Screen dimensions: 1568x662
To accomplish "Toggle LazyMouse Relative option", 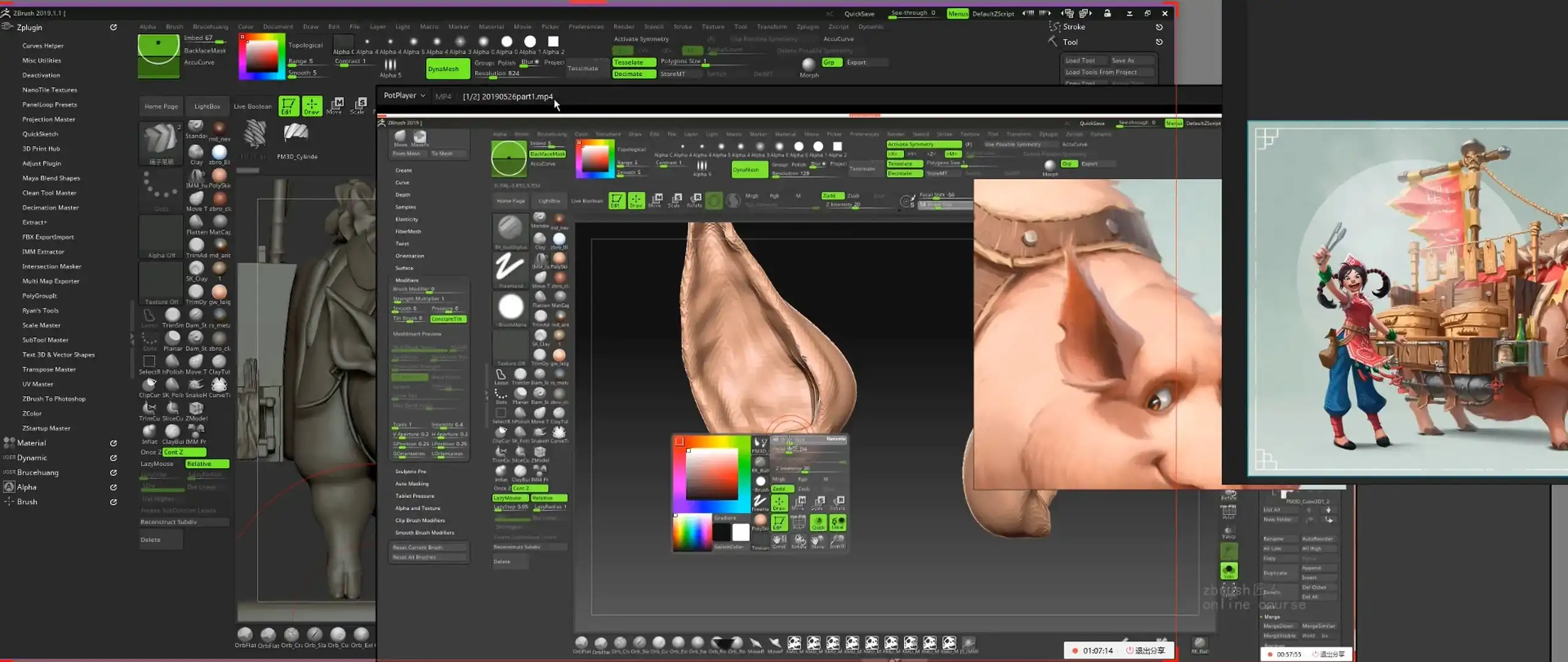I will point(207,464).
